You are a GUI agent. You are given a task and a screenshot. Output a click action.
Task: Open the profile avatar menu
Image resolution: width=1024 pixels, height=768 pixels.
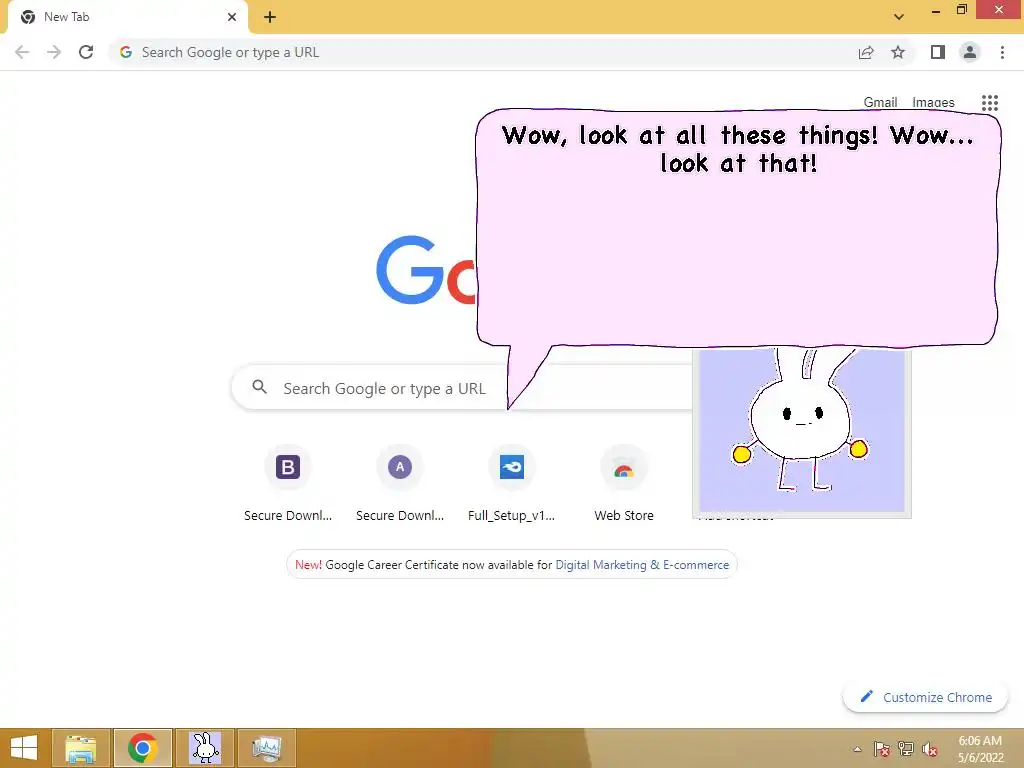[970, 52]
